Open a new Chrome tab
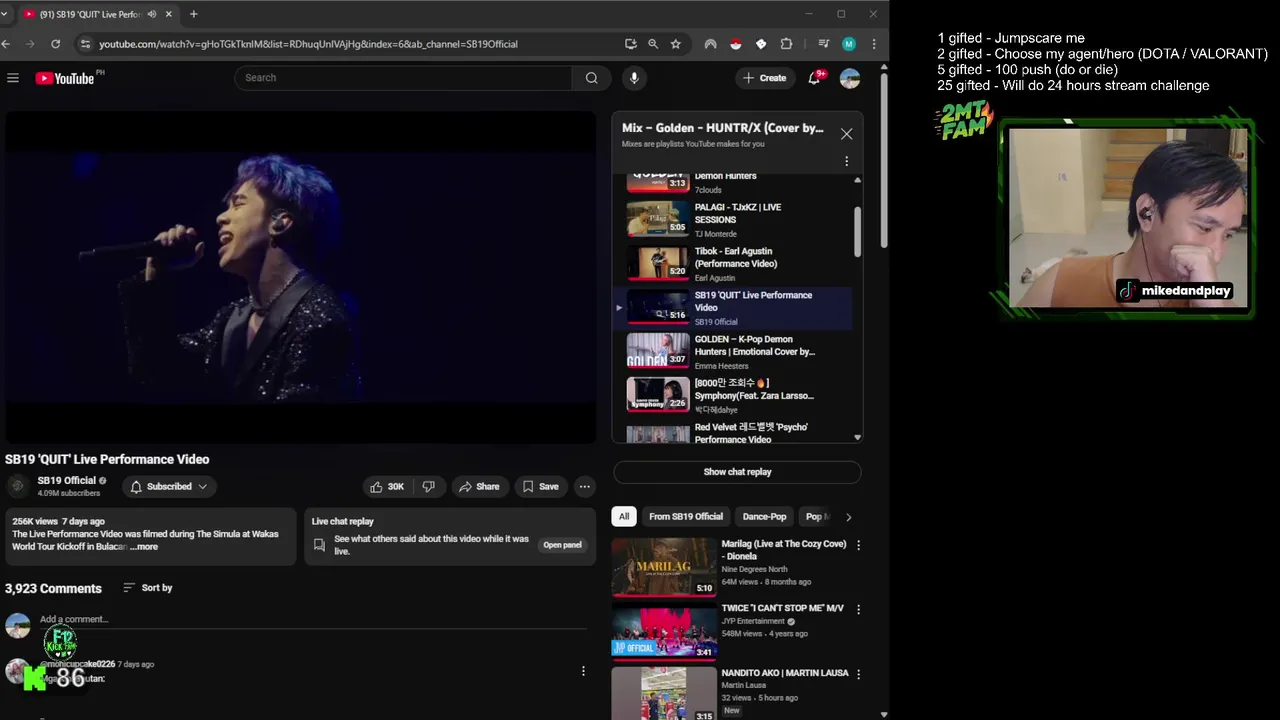Screen dimensions: 1280x720 (x=193, y=14)
